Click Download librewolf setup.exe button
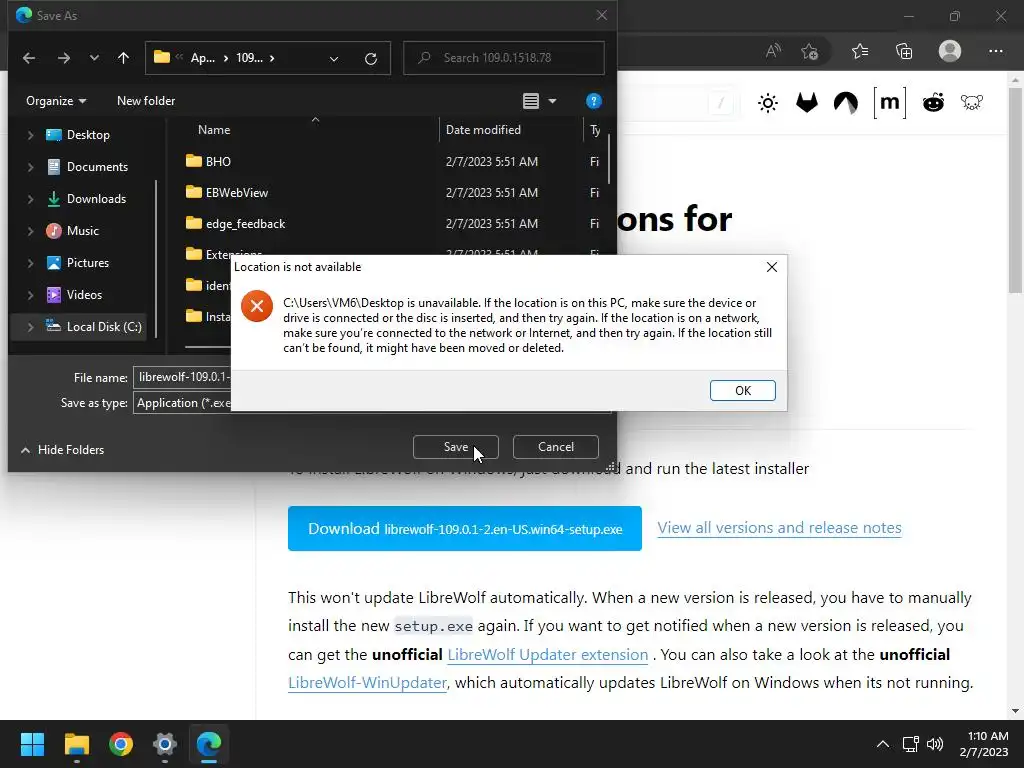The width and height of the screenshot is (1024, 768). [x=464, y=528]
